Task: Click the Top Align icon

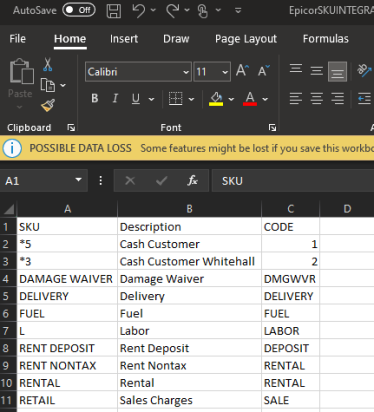Action: [296, 69]
